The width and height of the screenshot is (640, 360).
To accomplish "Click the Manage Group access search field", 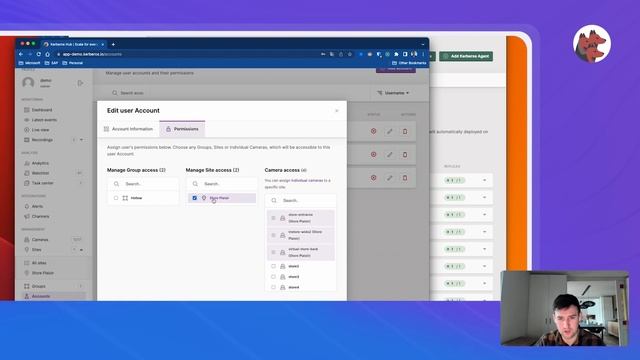I will 143,184.
